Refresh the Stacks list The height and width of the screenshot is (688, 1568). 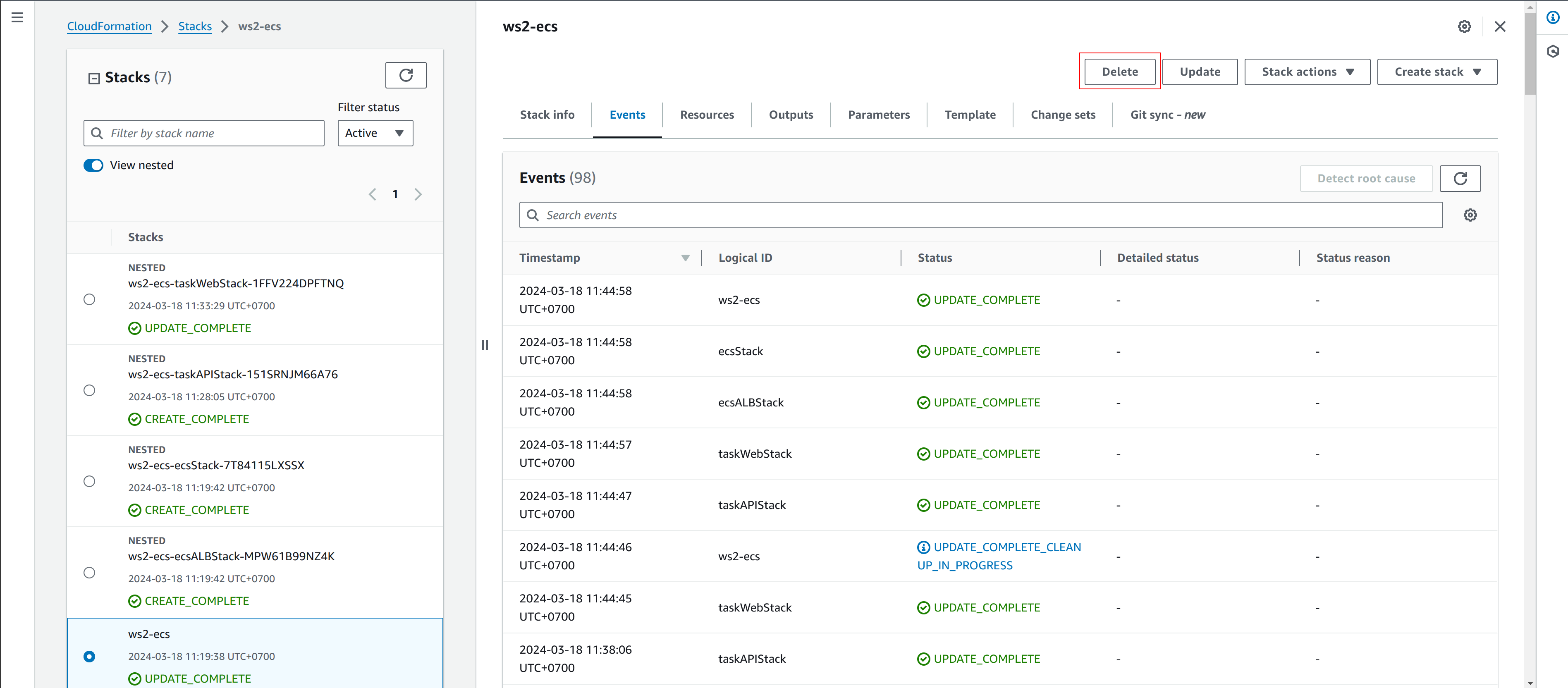pyautogui.click(x=405, y=76)
